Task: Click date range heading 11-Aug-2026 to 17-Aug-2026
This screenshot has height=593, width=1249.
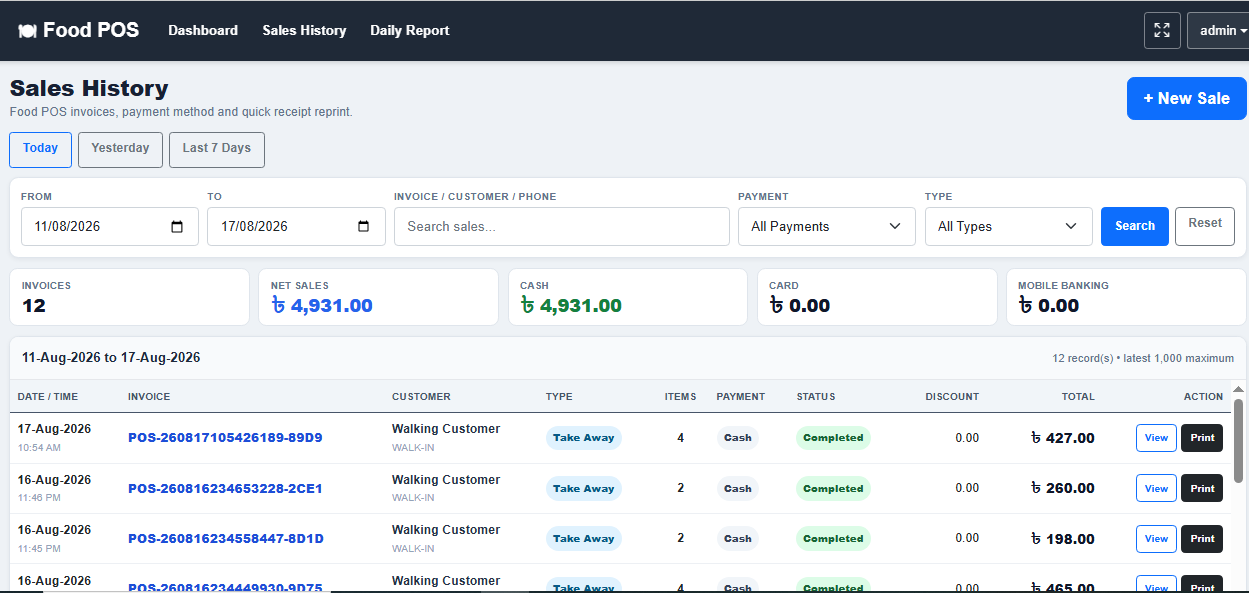Action: [x=111, y=358]
